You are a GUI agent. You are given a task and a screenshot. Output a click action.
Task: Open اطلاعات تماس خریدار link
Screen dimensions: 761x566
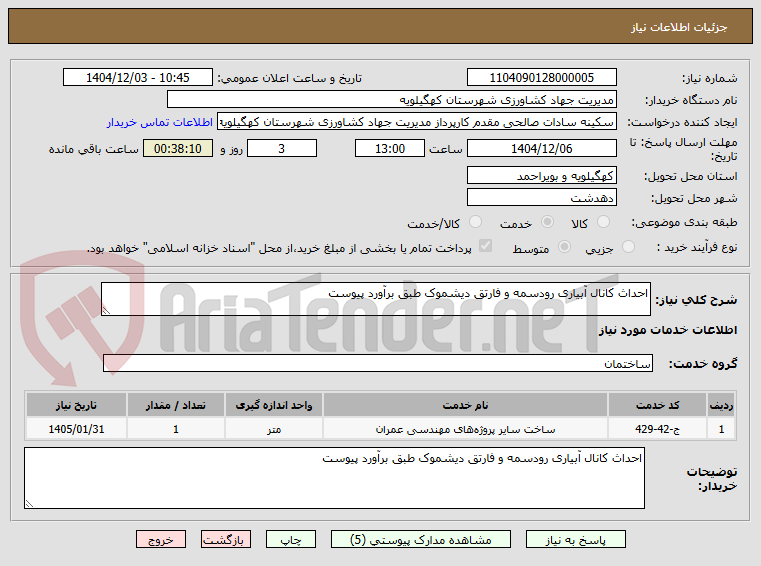(x=160, y=122)
